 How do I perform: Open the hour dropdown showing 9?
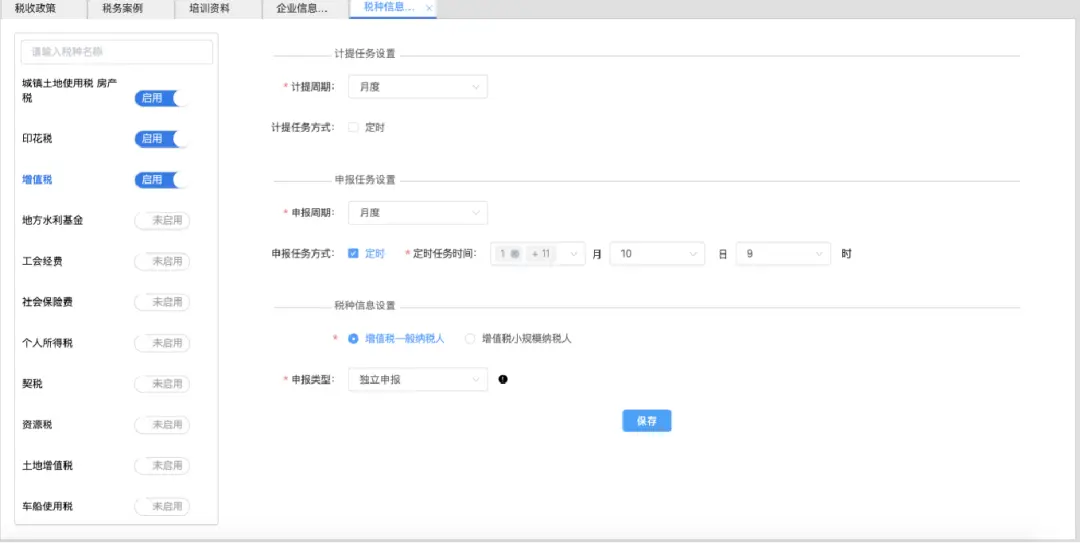click(783, 254)
